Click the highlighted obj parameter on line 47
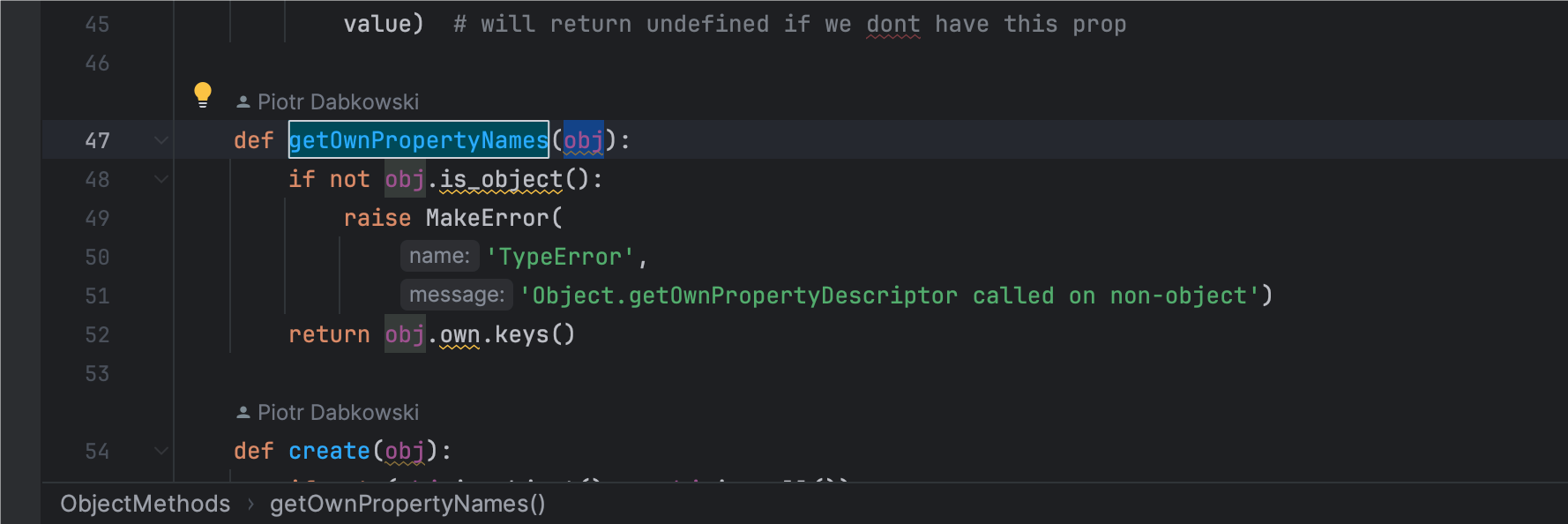 pos(583,140)
